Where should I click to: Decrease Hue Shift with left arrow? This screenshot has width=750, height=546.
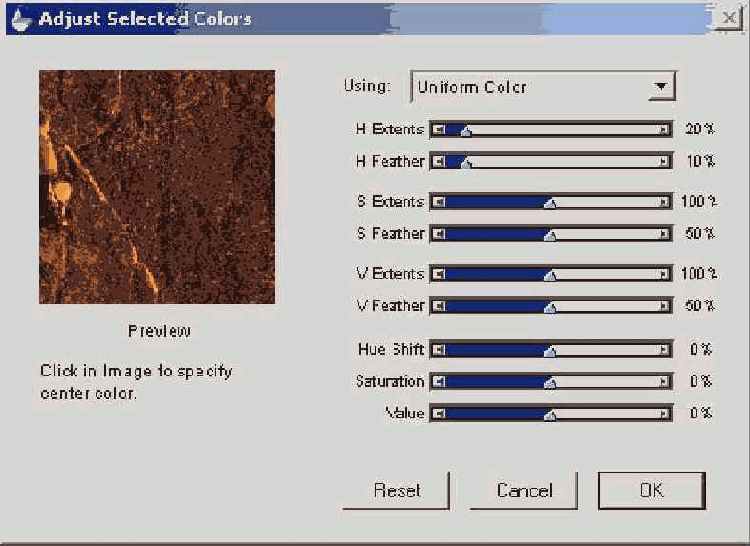coord(438,350)
